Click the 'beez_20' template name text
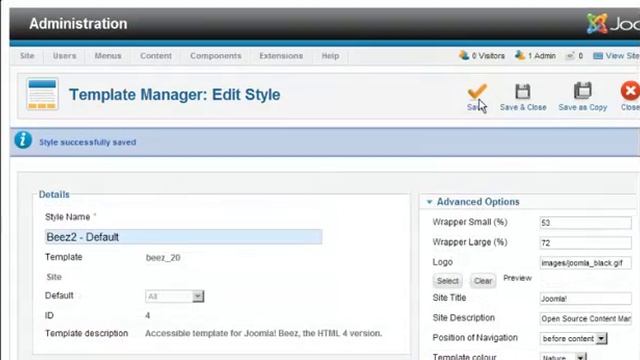 [x=163, y=258]
